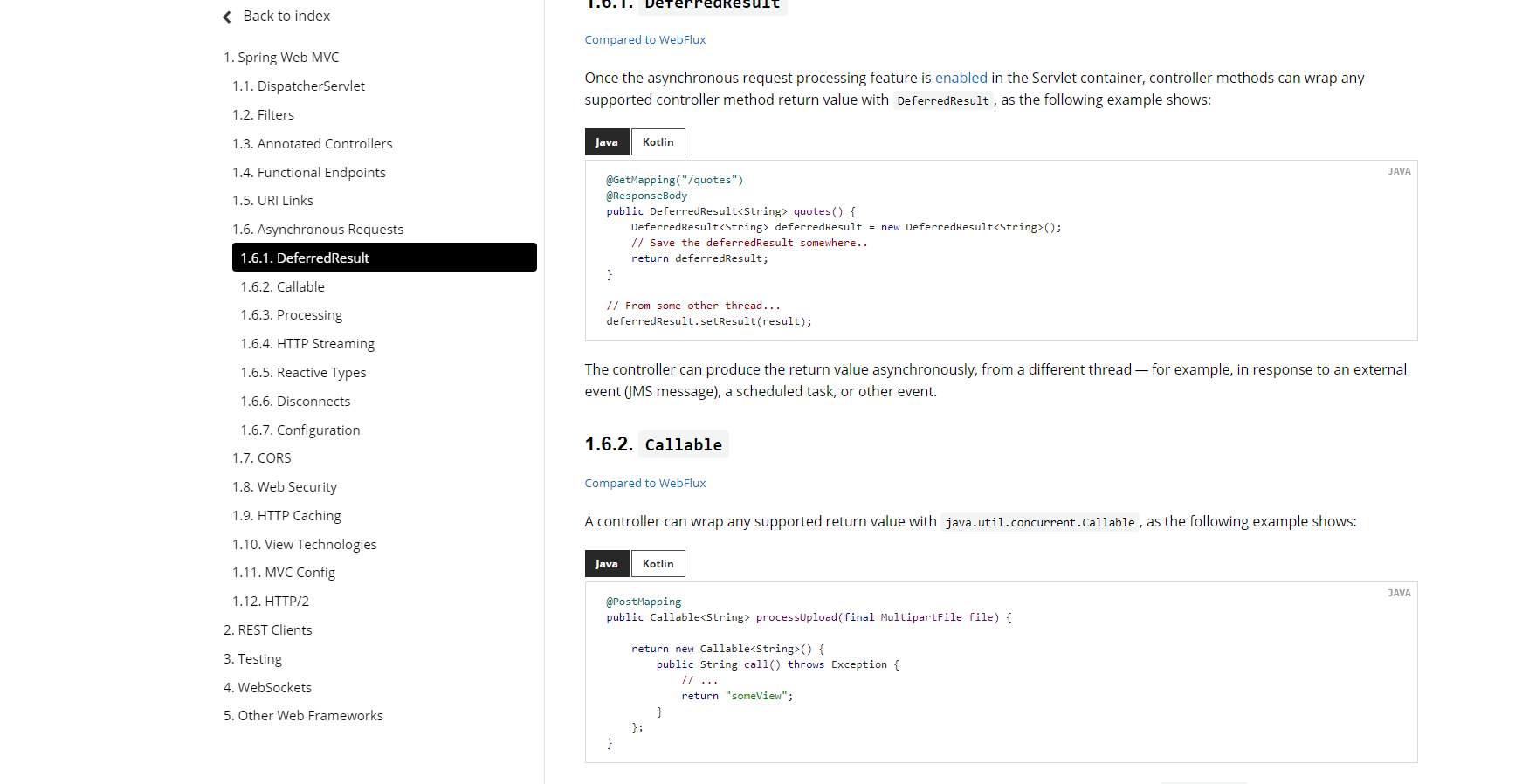Select 1.5. URI Links in sidebar

coord(272,201)
